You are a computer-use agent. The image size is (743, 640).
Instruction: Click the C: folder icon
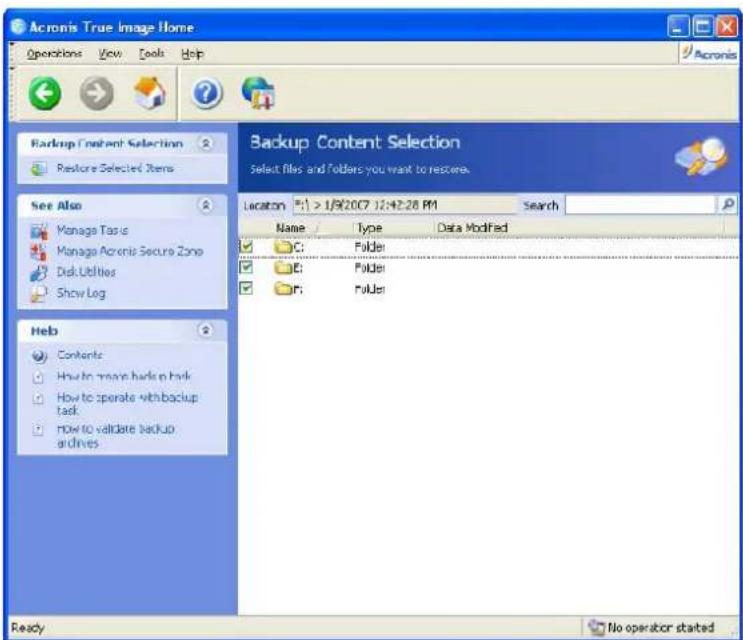(283, 247)
